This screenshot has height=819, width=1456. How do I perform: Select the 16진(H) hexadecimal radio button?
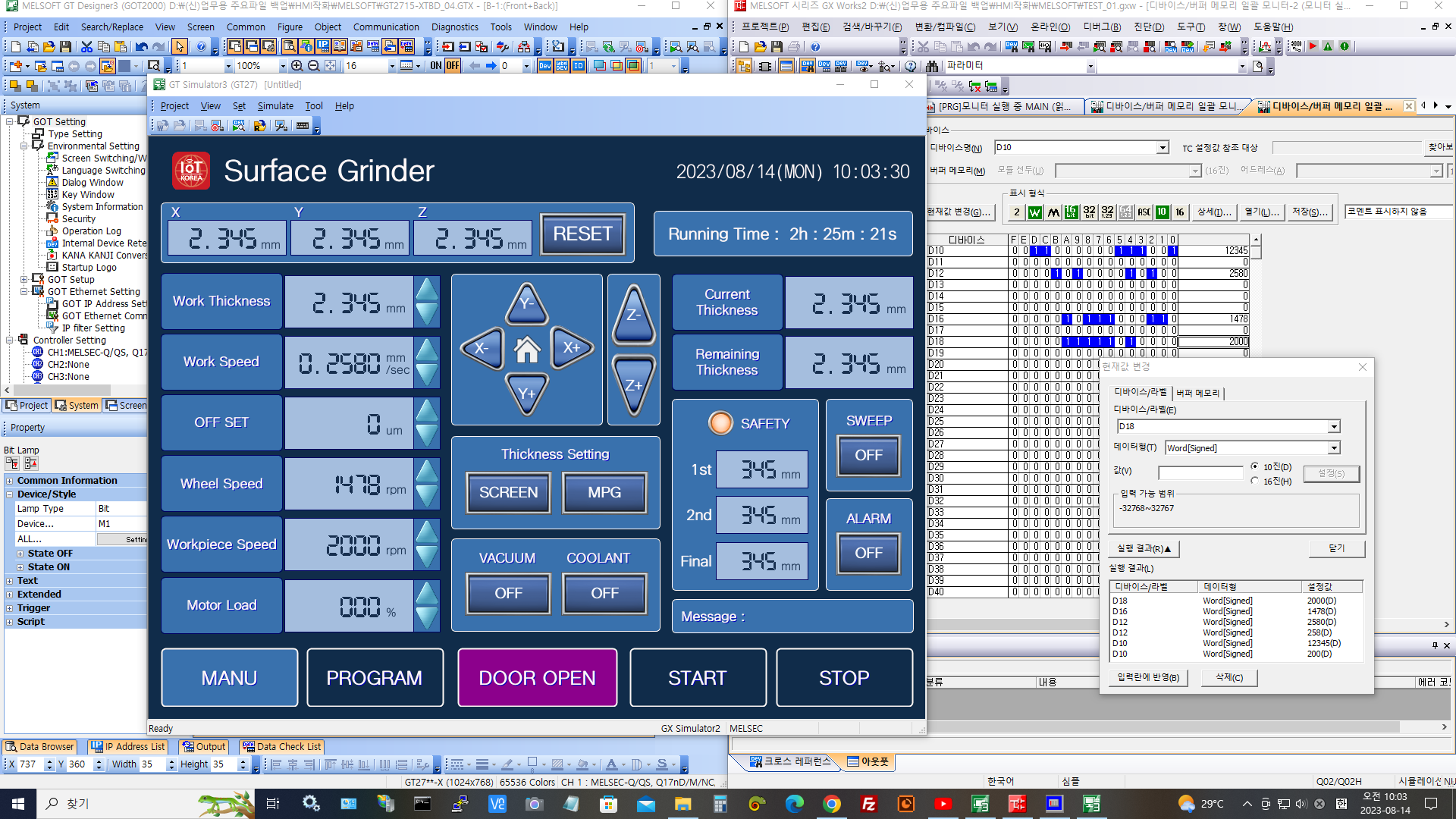click(1255, 481)
